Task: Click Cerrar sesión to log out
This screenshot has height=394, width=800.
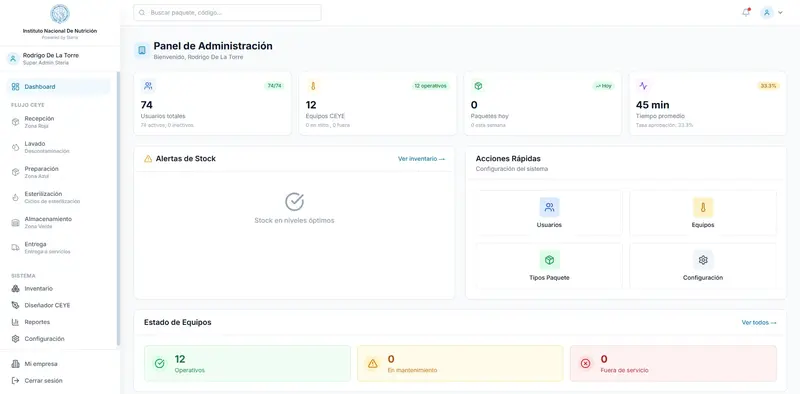Action: click(x=59, y=381)
